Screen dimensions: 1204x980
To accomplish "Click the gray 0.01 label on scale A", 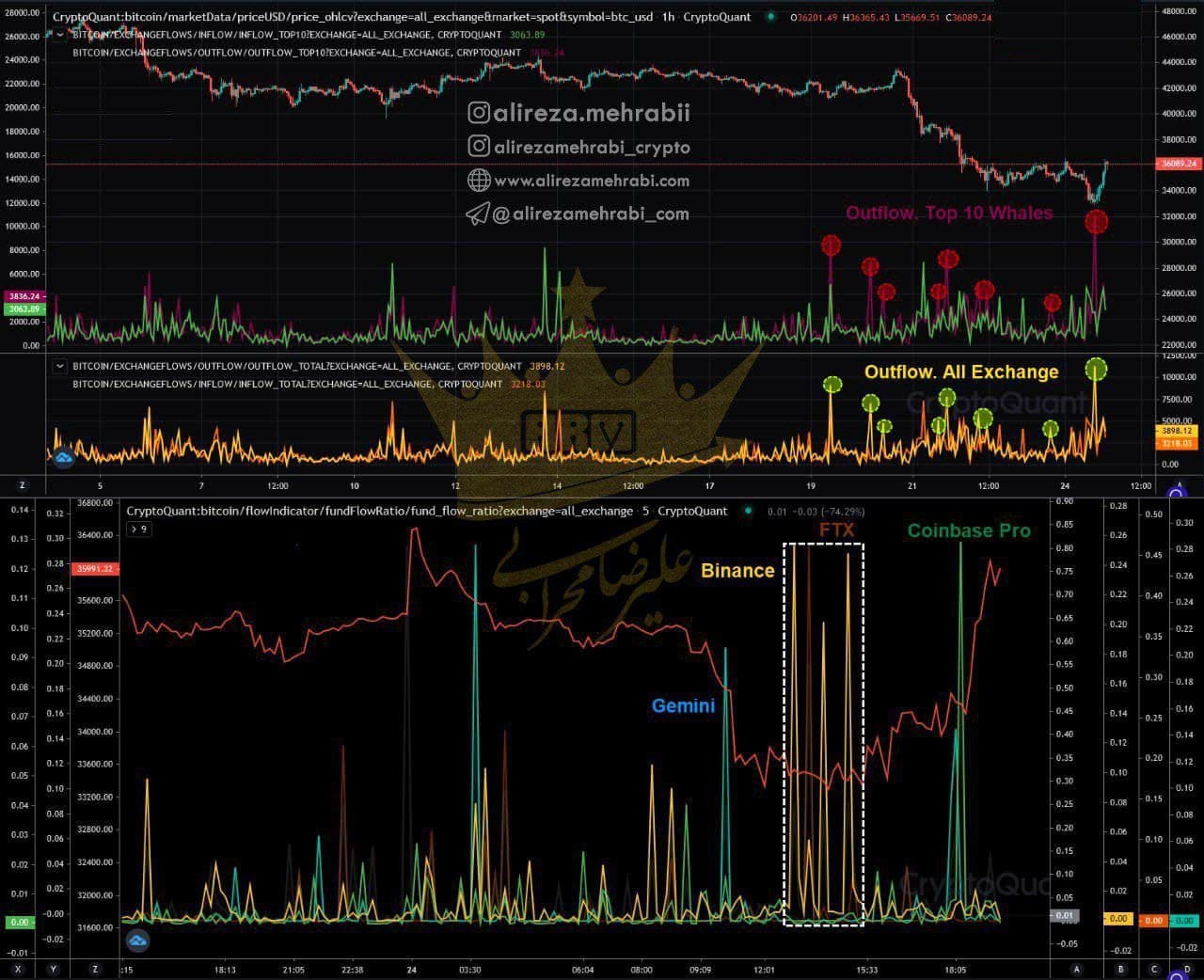I will [x=1064, y=915].
